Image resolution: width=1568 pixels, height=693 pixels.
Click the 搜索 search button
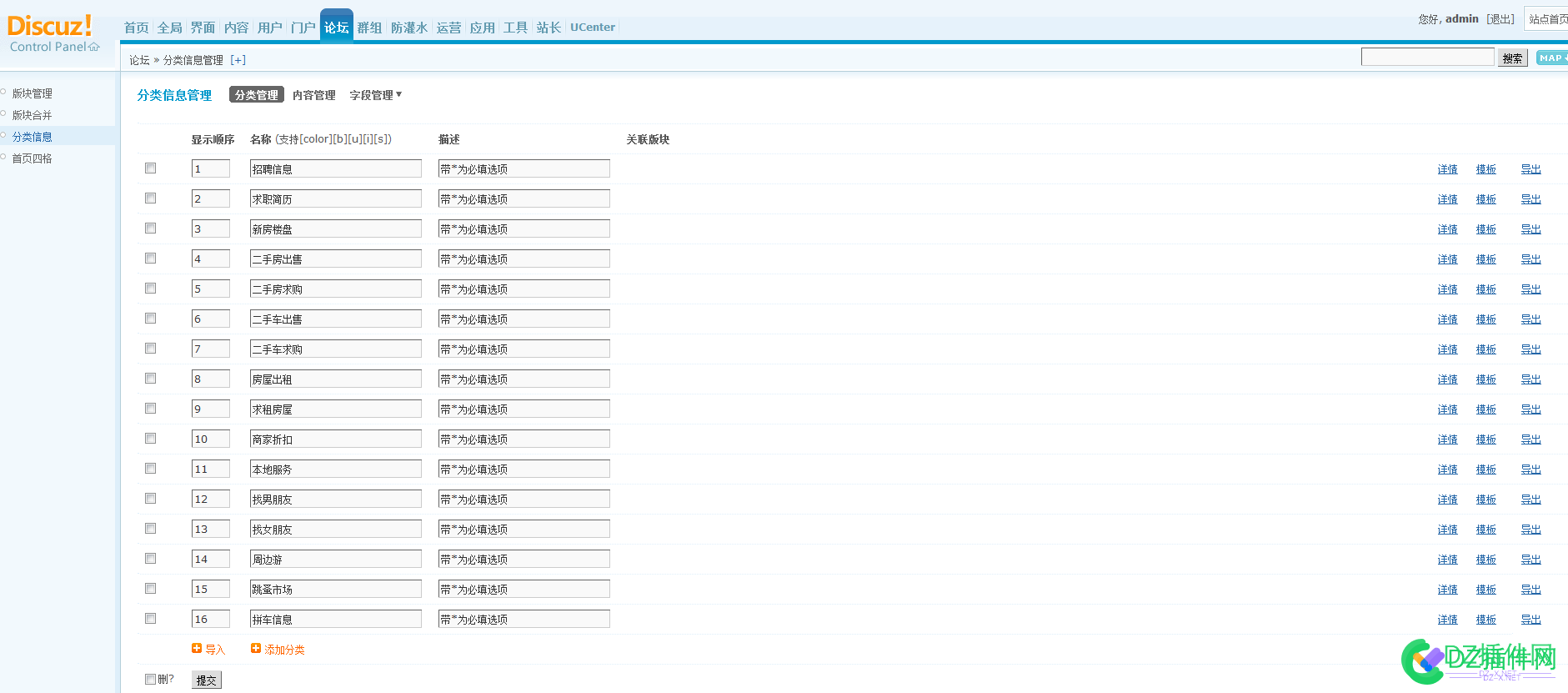[x=1512, y=58]
